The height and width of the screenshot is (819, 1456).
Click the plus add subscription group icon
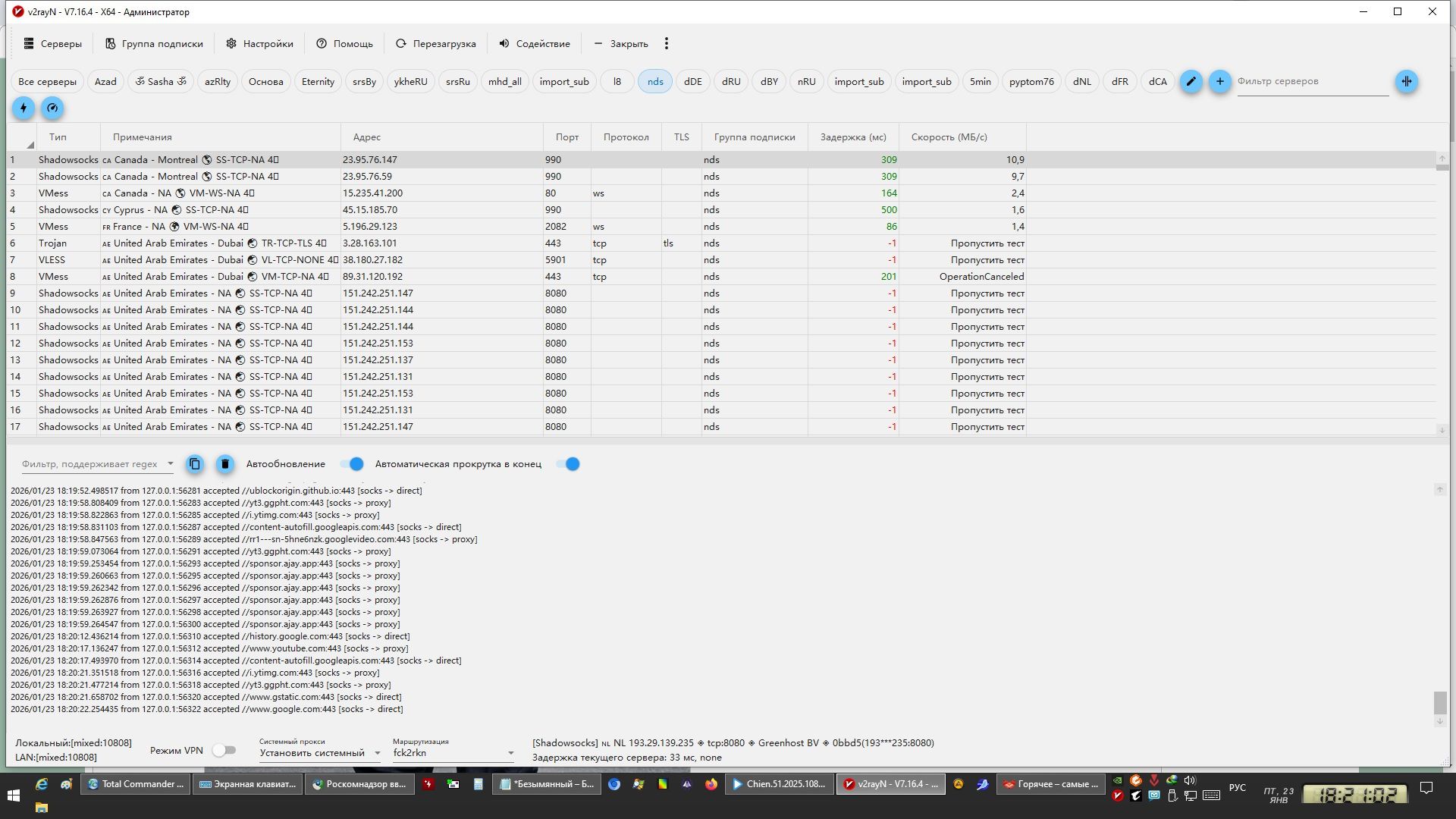(x=1219, y=81)
